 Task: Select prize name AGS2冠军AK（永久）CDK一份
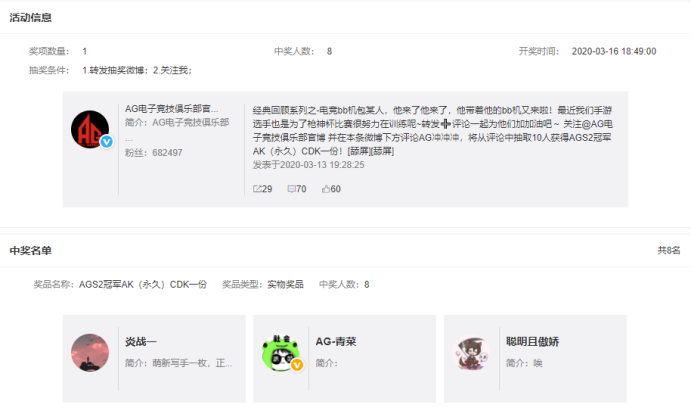coord(143,285)
